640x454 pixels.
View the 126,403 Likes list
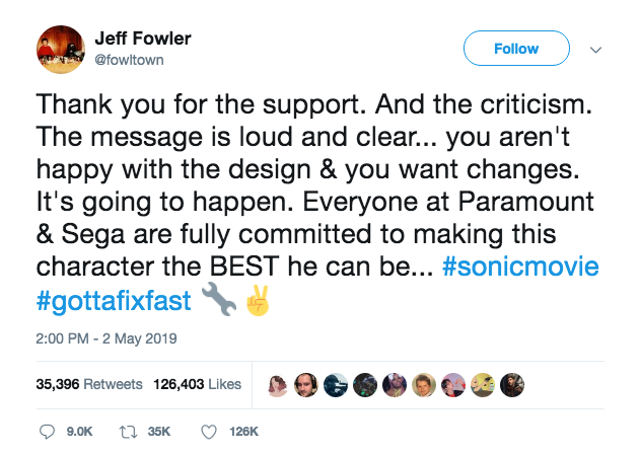coord(197,384)
